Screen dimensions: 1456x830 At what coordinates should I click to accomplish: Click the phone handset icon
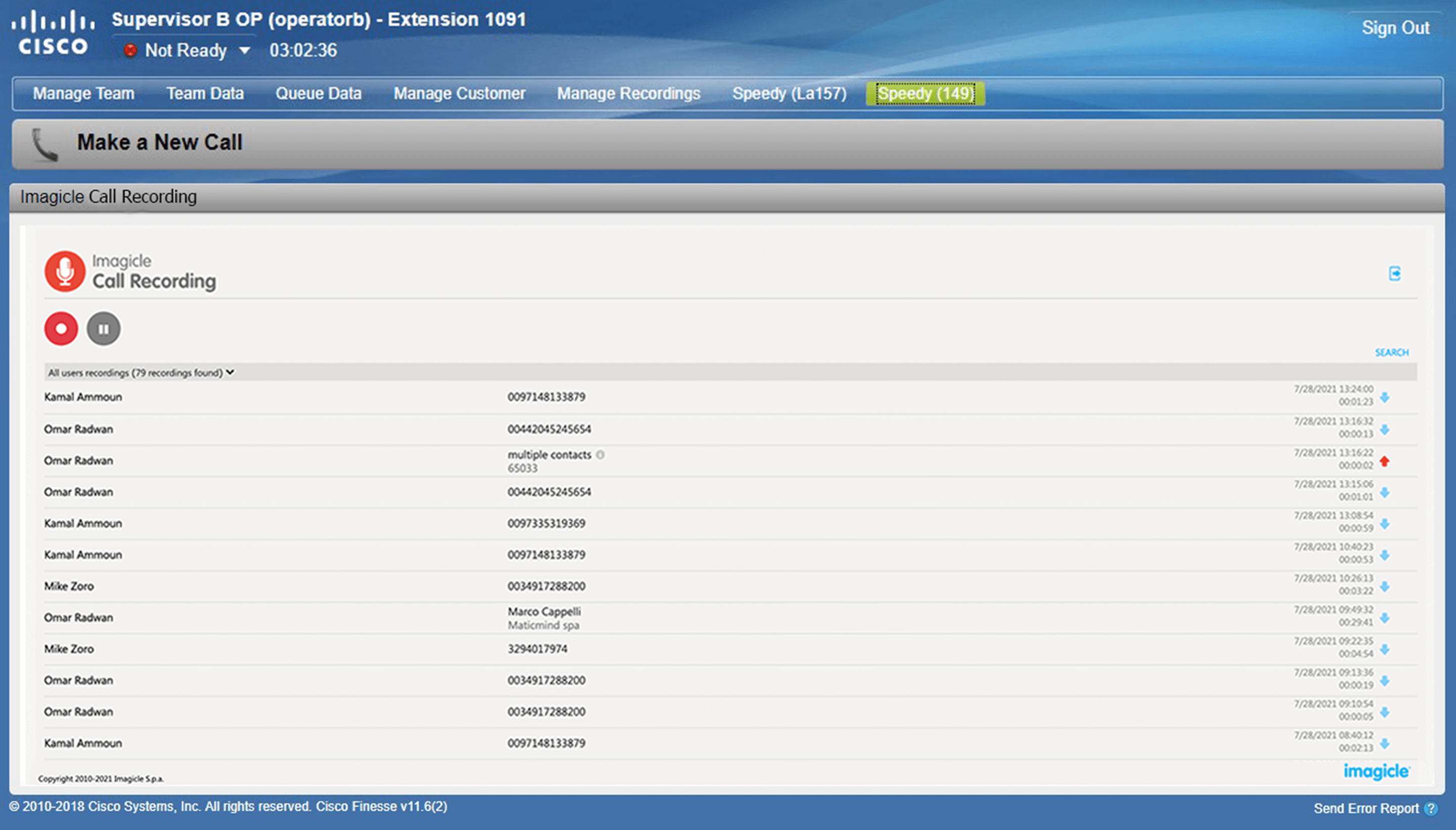coord(44,144)
